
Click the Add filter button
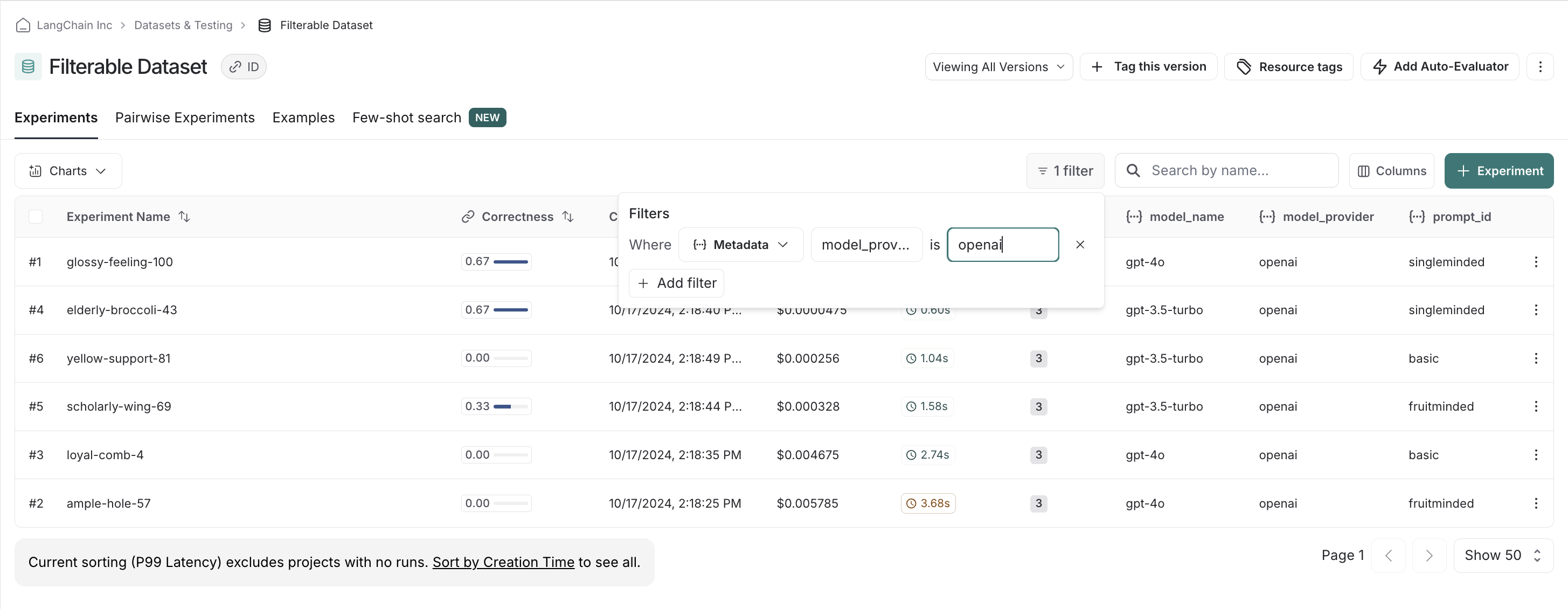point(676,283)
